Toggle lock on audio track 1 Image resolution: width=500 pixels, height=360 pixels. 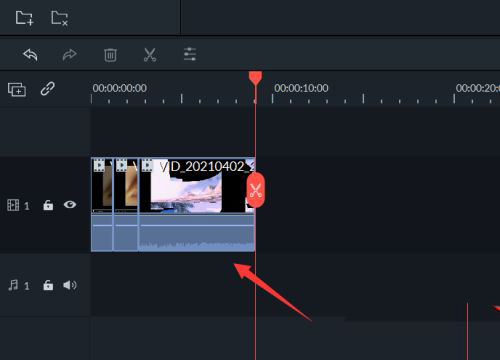[48, 285]
